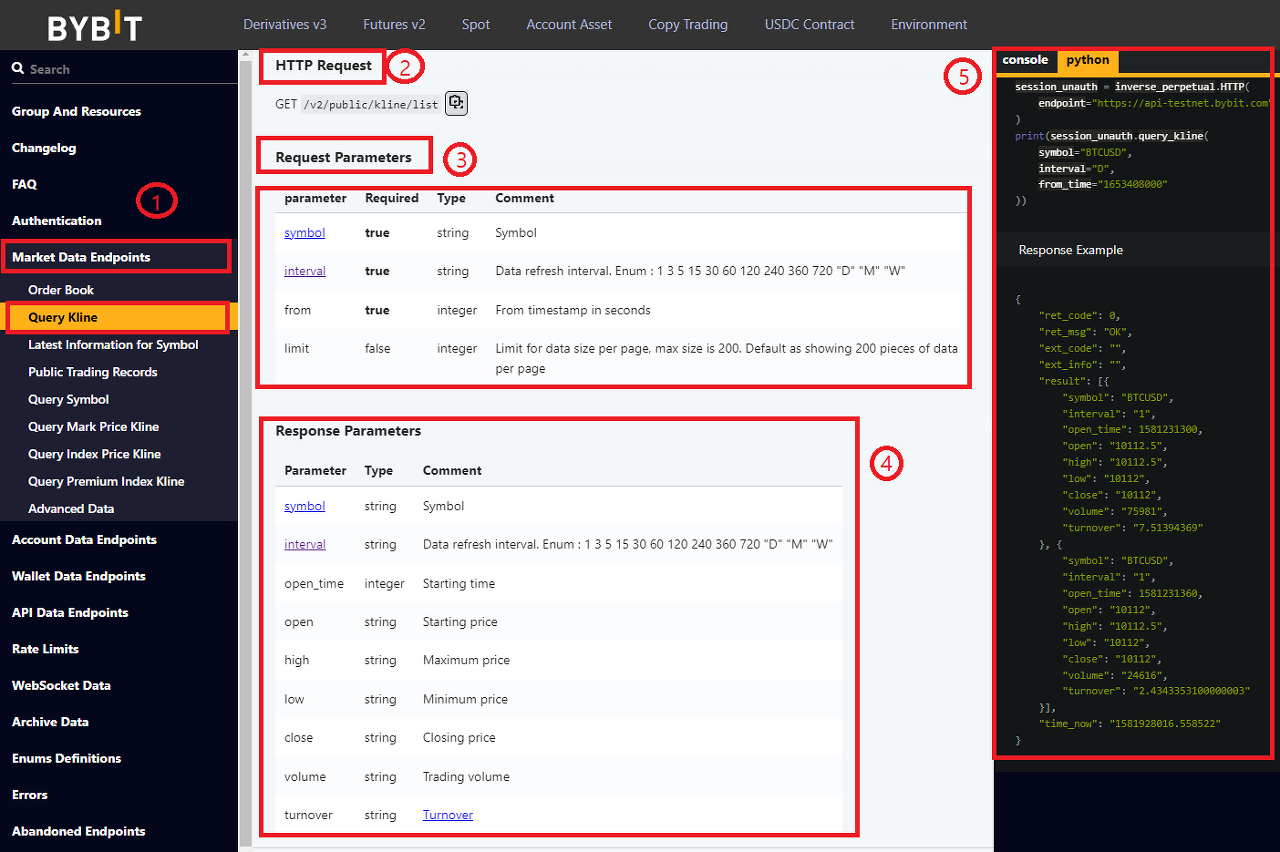Open USDC Contract docs
This screenshot has width=1280, height=852.
pos(810,24)
